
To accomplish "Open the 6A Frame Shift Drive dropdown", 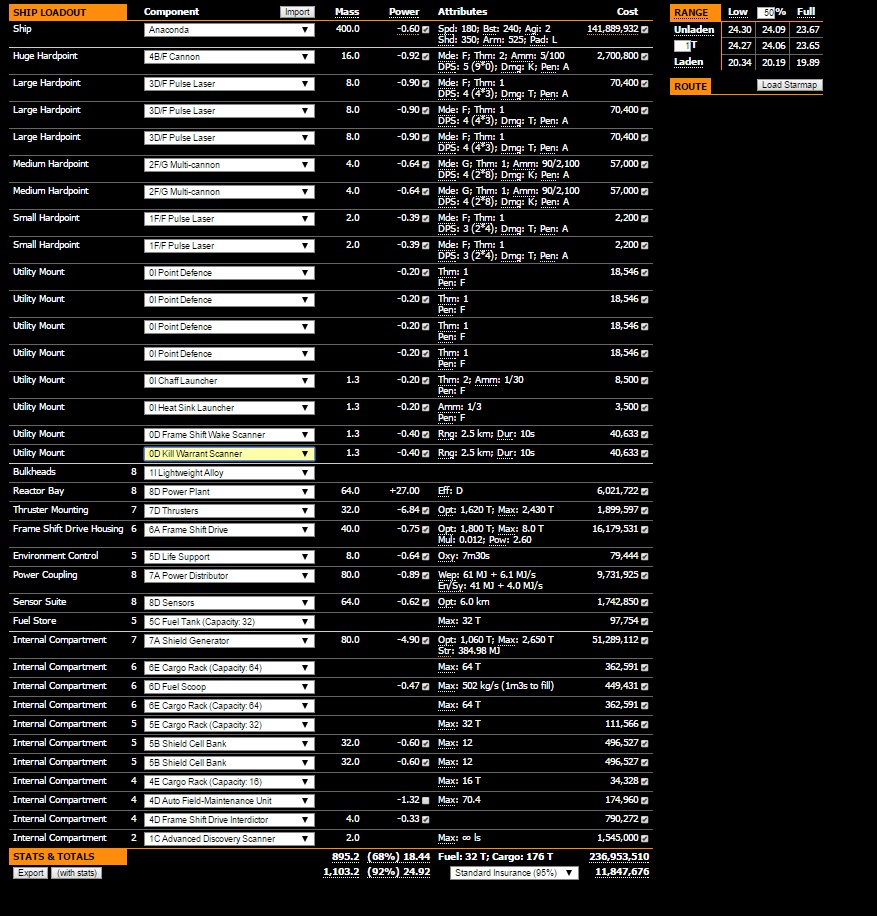I will (229, 530).
